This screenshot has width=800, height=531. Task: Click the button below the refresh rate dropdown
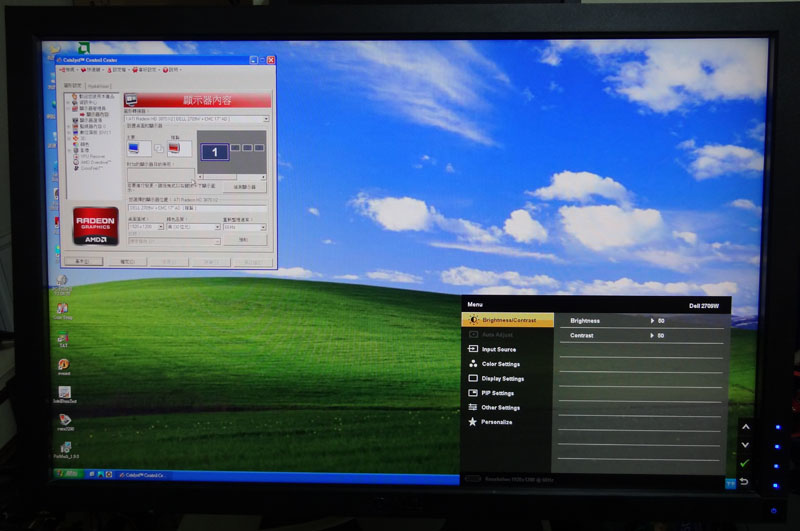(244, 239)
